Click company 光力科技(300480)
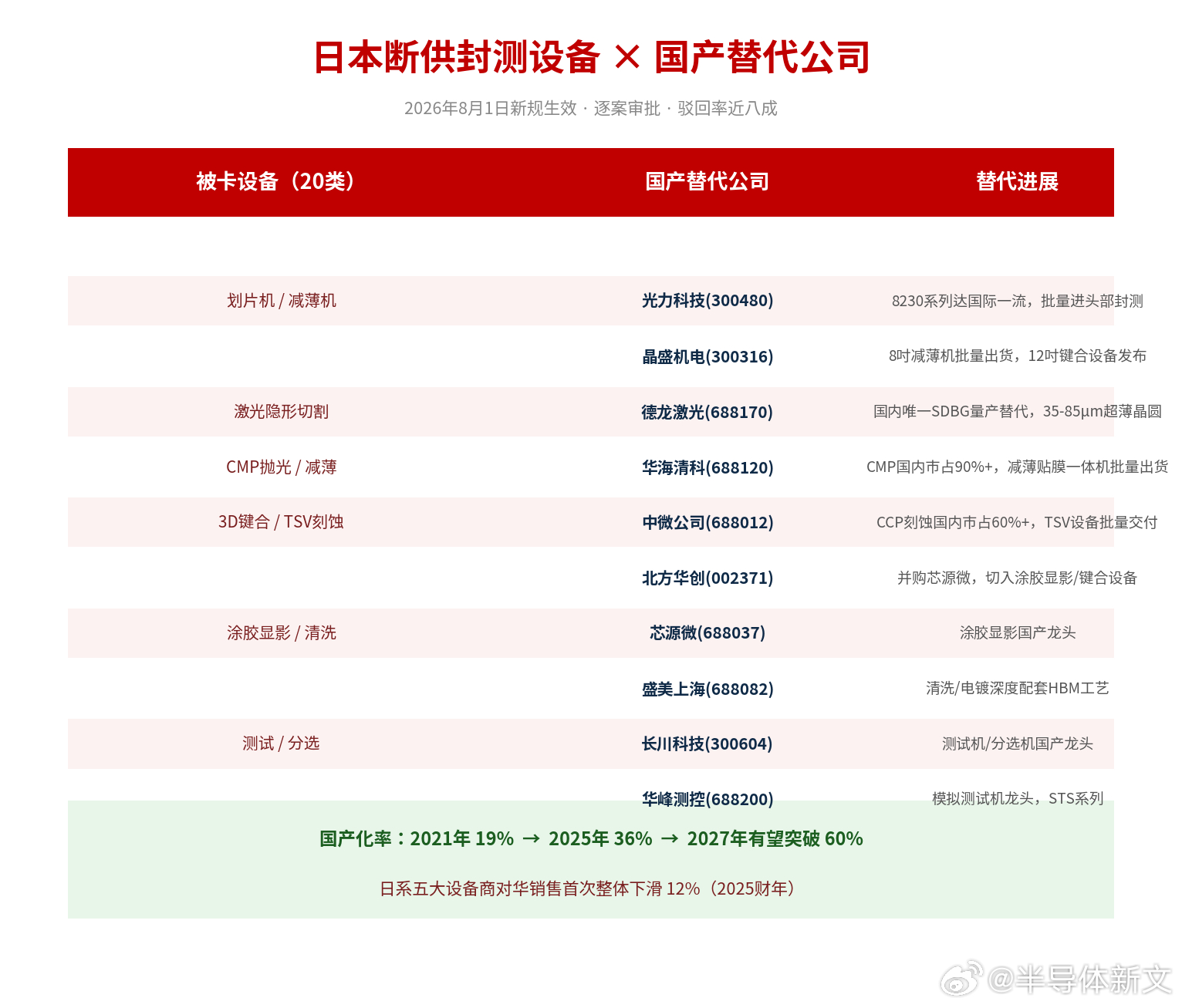Screen dimensions: 1182x1008 click(x=708, y=301)
